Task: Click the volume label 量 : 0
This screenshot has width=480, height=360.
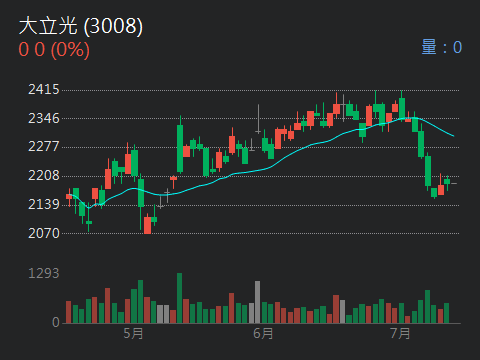Action: 442,47
